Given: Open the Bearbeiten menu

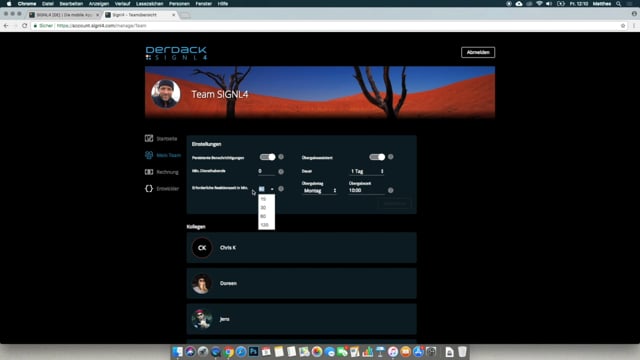Looking at the screenshot, I should click(71, 4).
